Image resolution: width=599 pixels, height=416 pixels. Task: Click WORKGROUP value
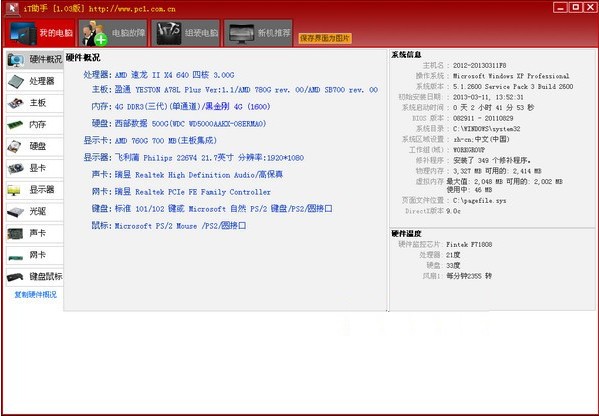pyautogui.click(x=469, y=150)
